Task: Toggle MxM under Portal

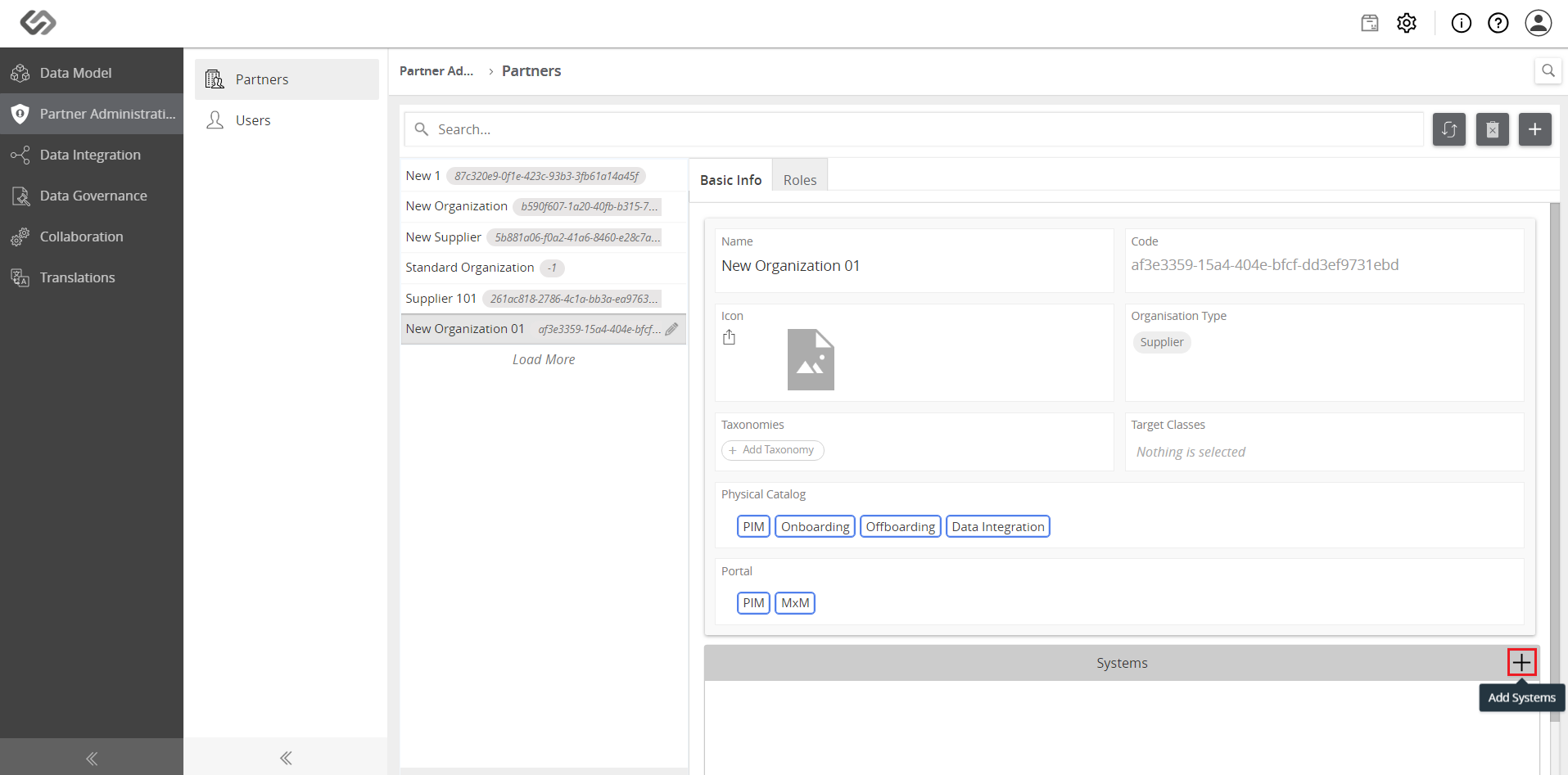Action: (x=795, y=603)
